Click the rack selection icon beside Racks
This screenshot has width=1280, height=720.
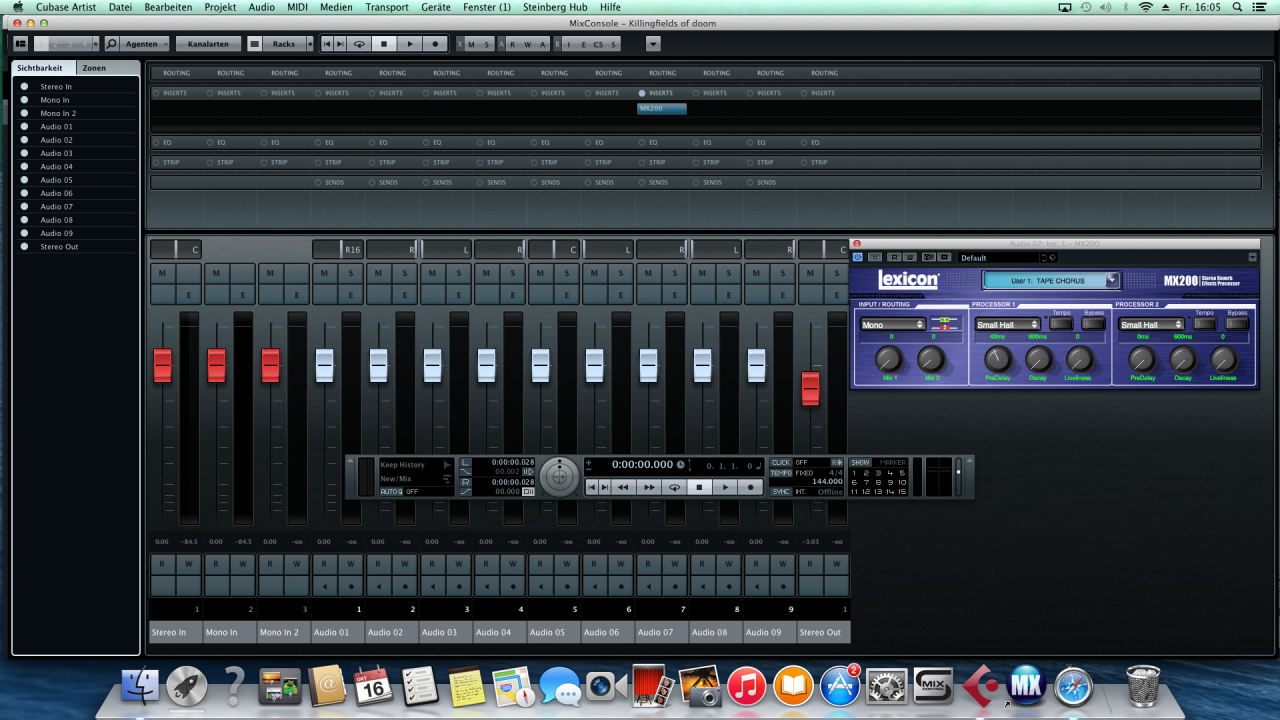[255, 44]
